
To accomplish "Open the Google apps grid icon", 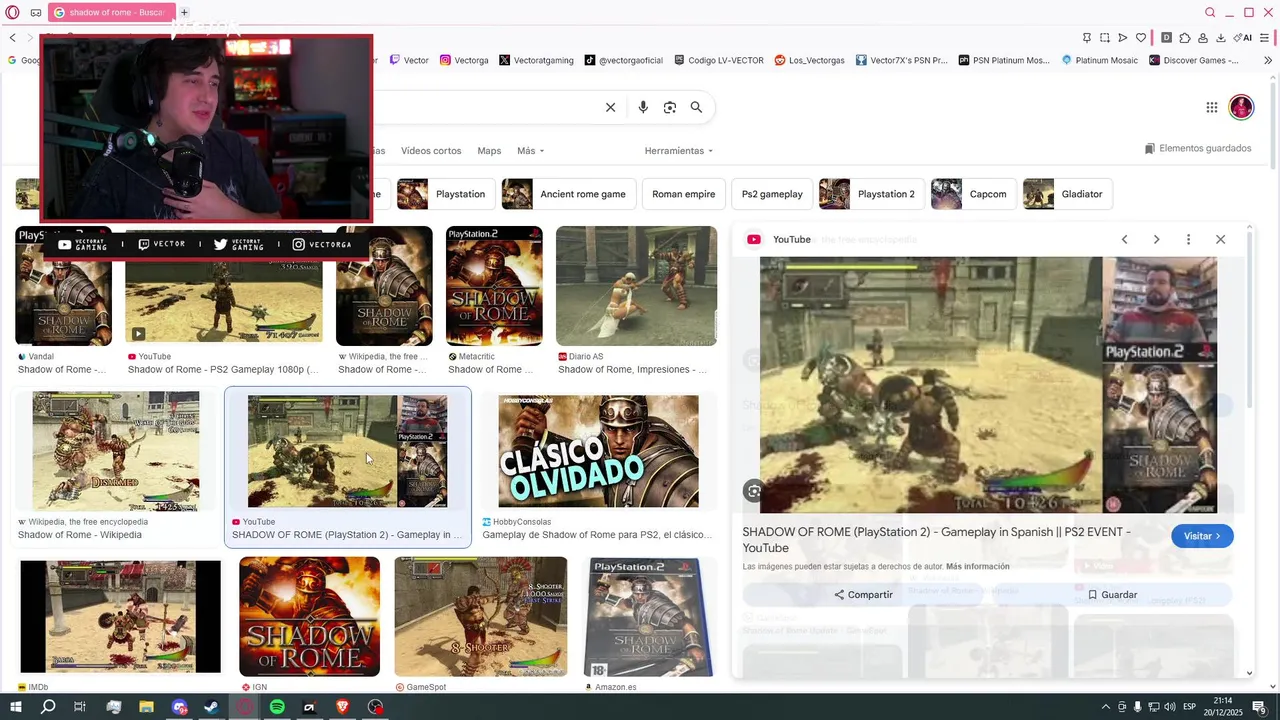I will [x=1211, y=107].
